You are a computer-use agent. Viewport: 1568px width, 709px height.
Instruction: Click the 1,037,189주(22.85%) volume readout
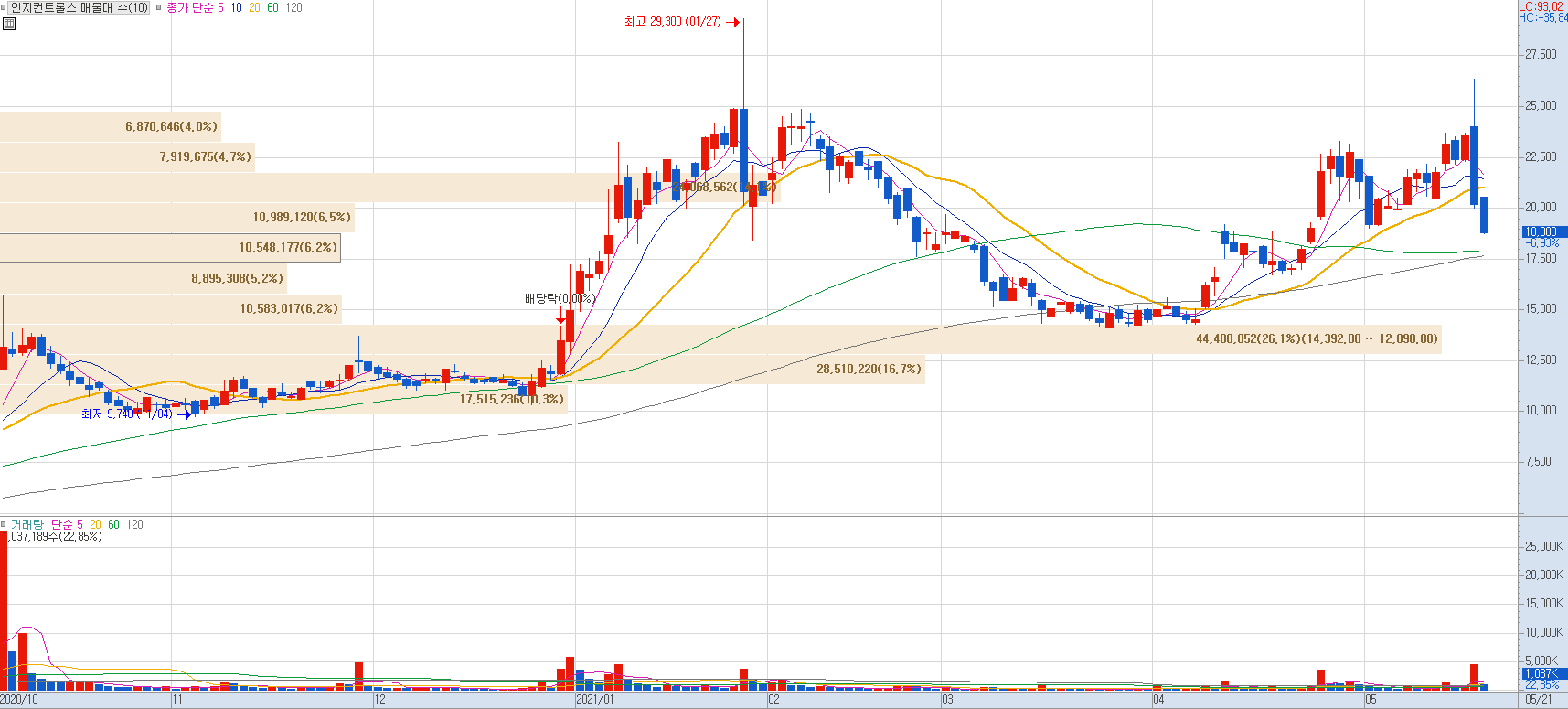pyautogui.click(x=52, y=537)
